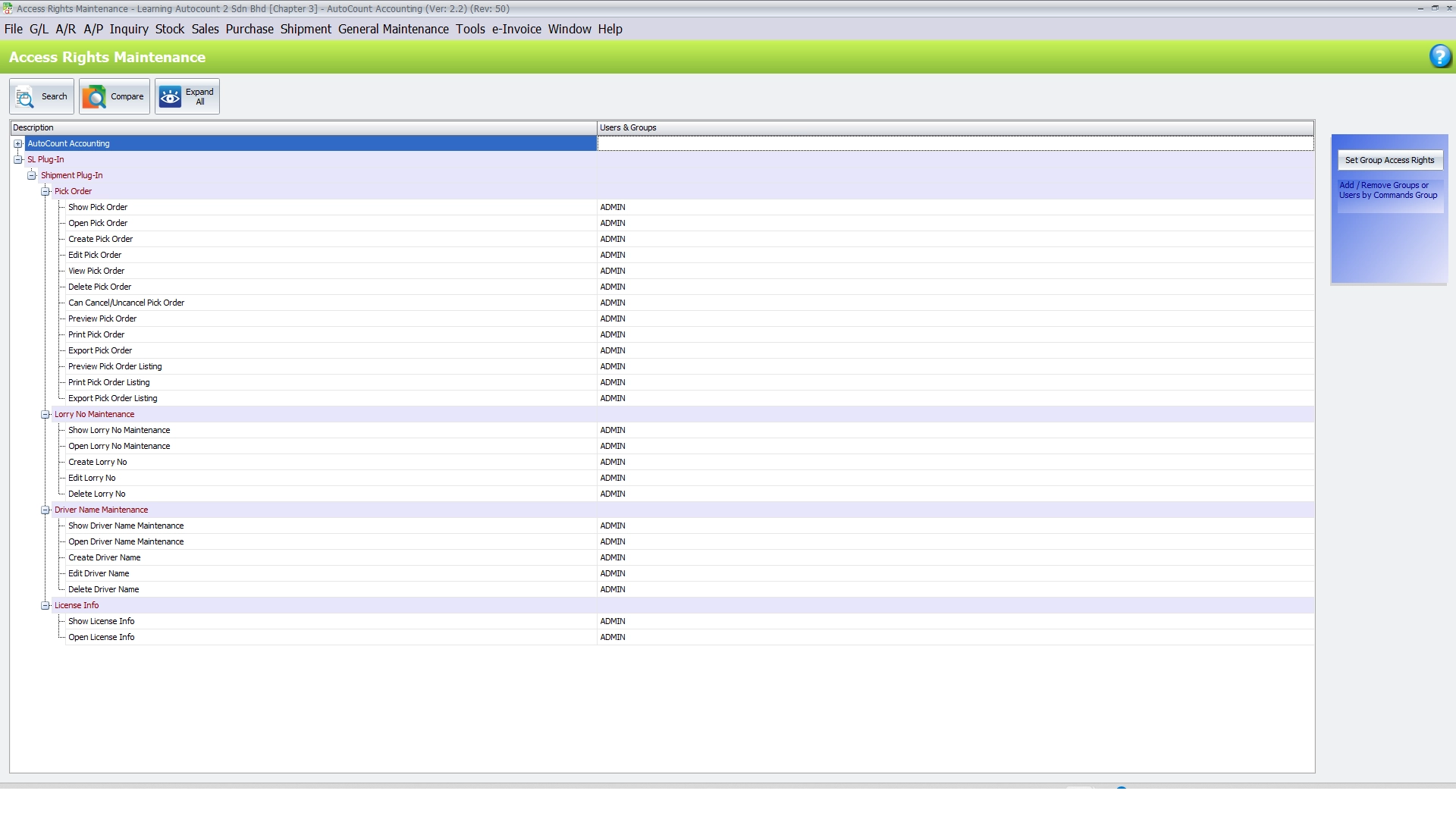Collapse the Driver Name Maintenance node
The width and height of the screenshot is (1456, 819).
point(45,510)
